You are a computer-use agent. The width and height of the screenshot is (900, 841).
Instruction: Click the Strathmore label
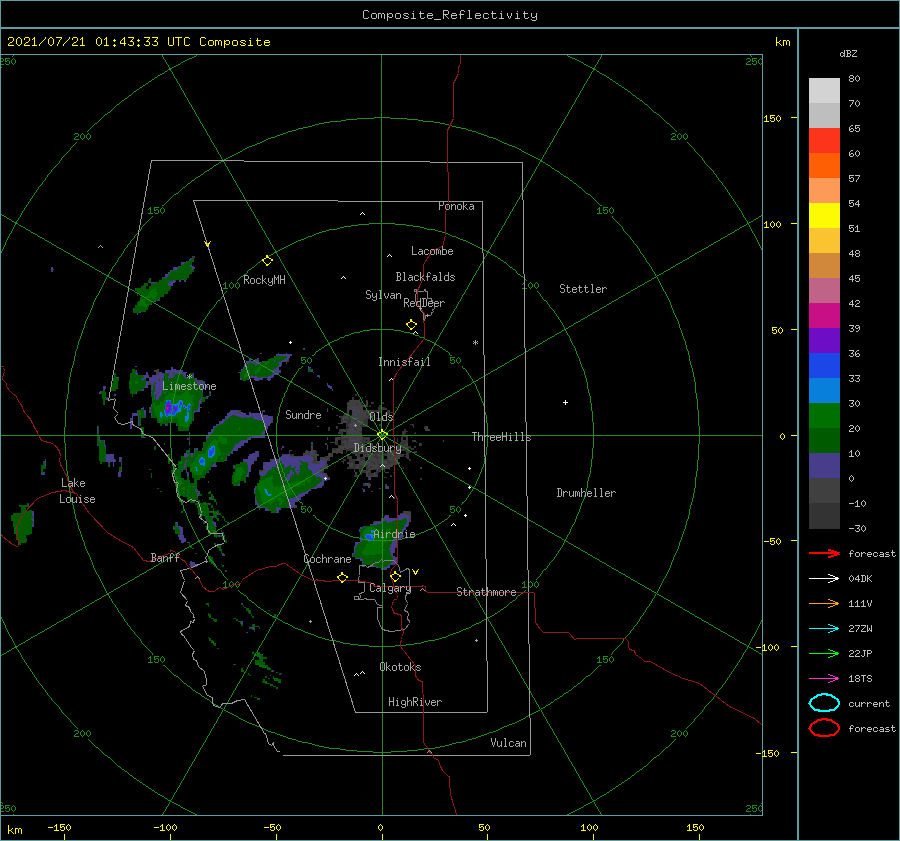pos(486,592)
